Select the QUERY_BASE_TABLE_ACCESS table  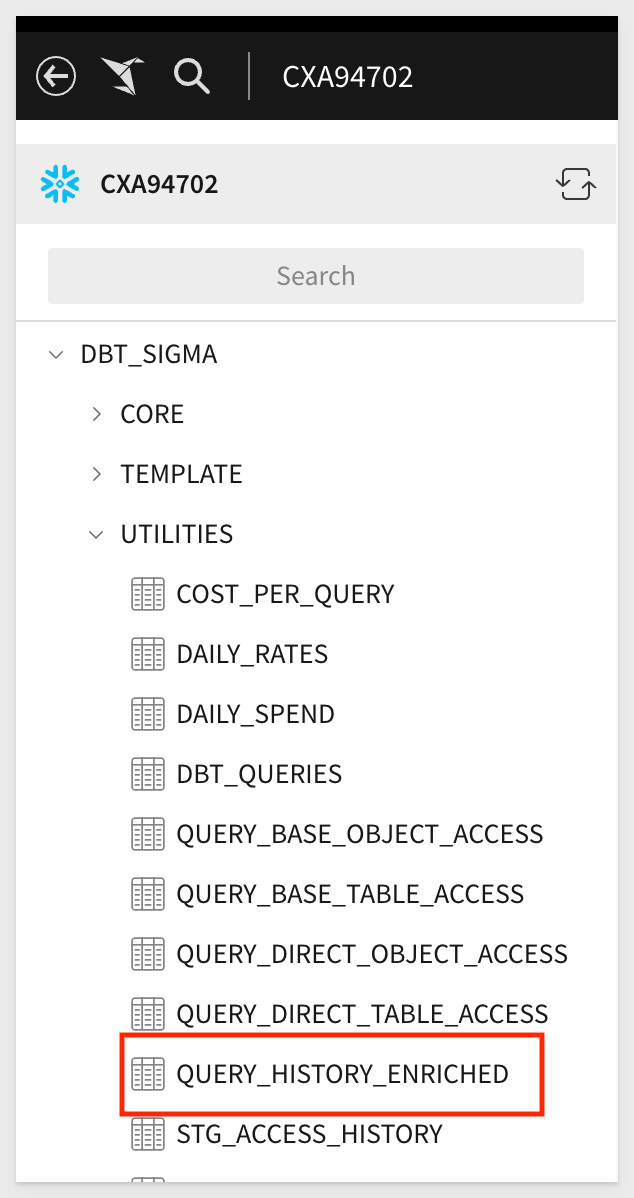(x=350, y=893)
